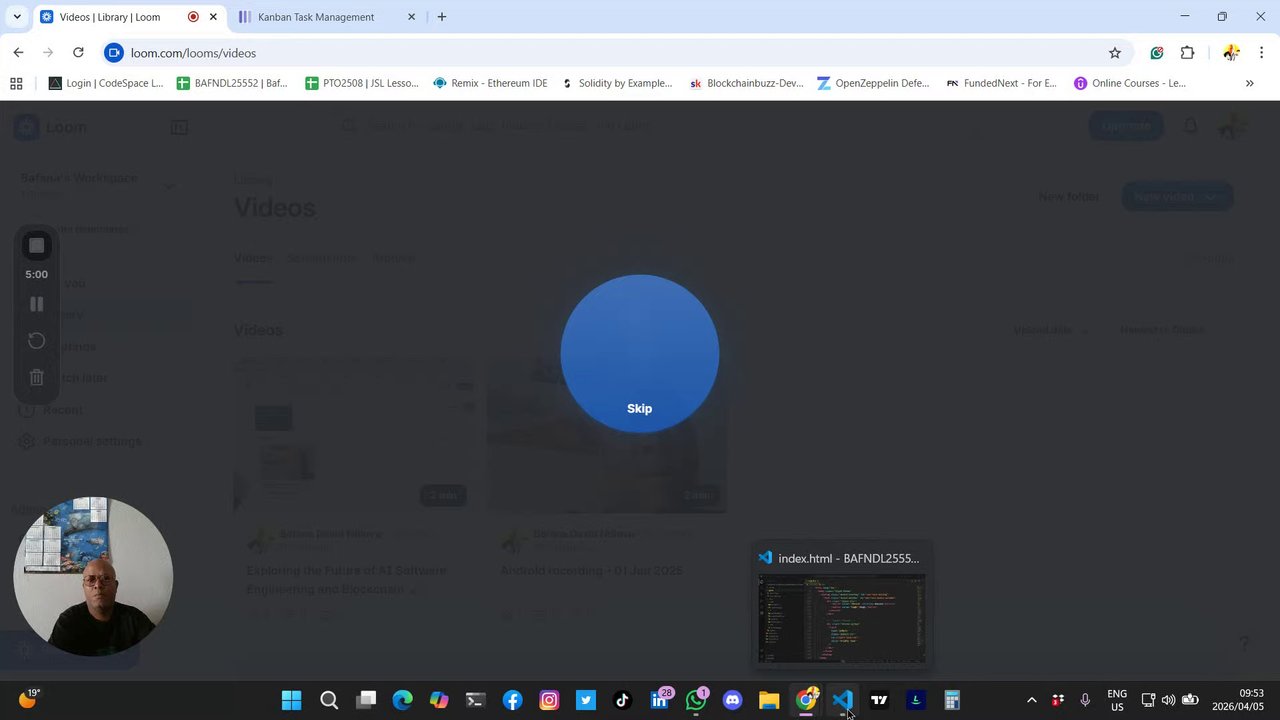This screenshot has height=720, width=1280.
Task: Show more bookmarks chevron
Action: point(1249,83)
